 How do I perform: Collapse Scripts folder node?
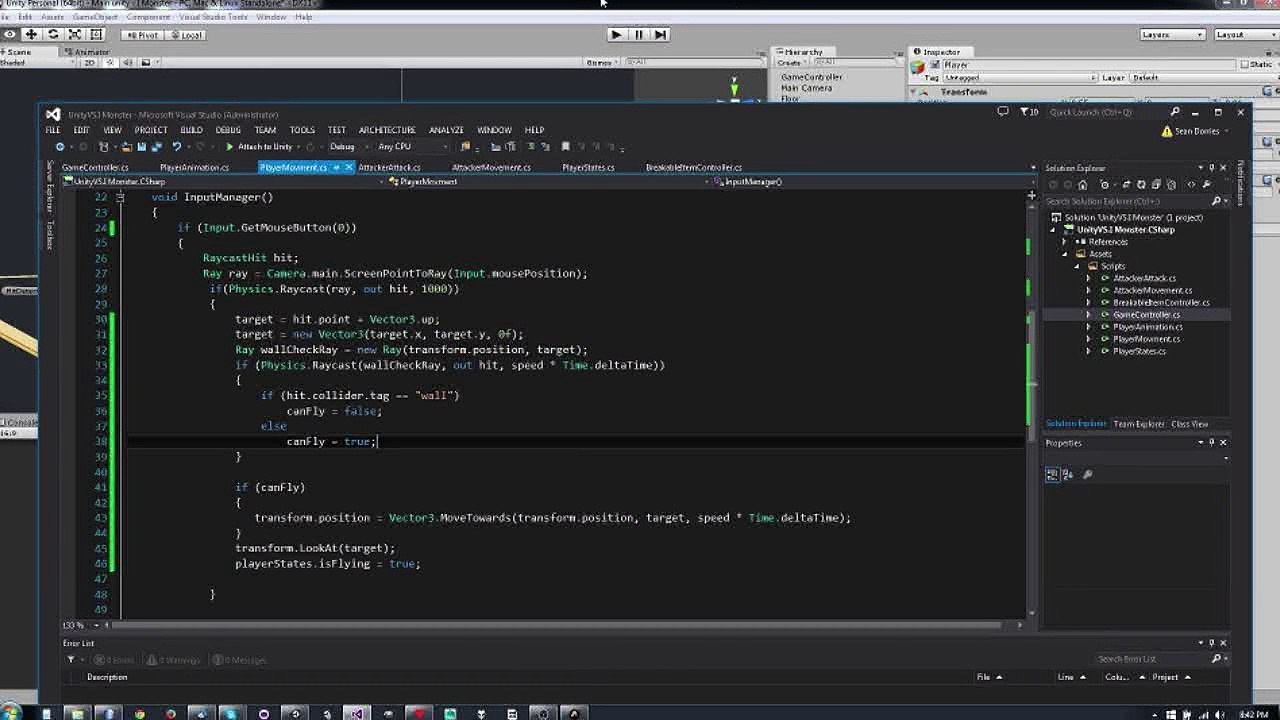point(1078,266)
